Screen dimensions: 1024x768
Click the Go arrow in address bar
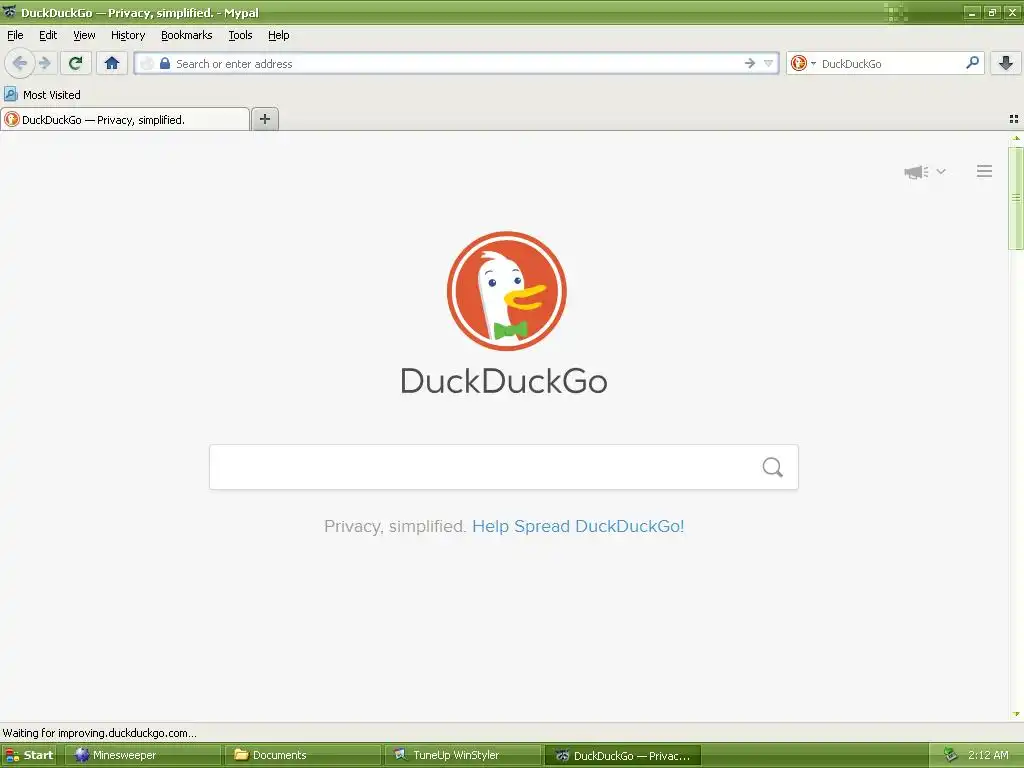click(750, 63)
